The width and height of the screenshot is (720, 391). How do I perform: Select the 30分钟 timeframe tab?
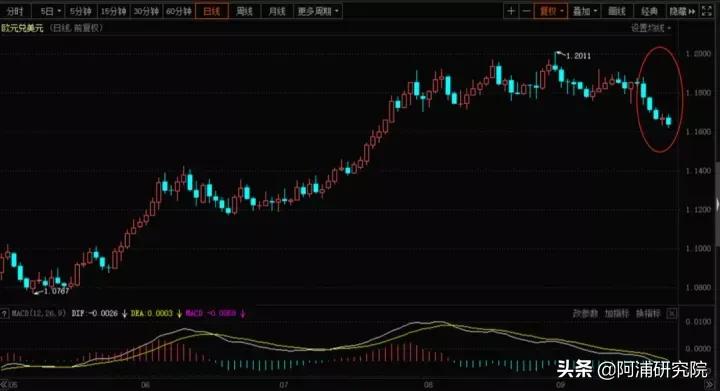click(146, 11)
